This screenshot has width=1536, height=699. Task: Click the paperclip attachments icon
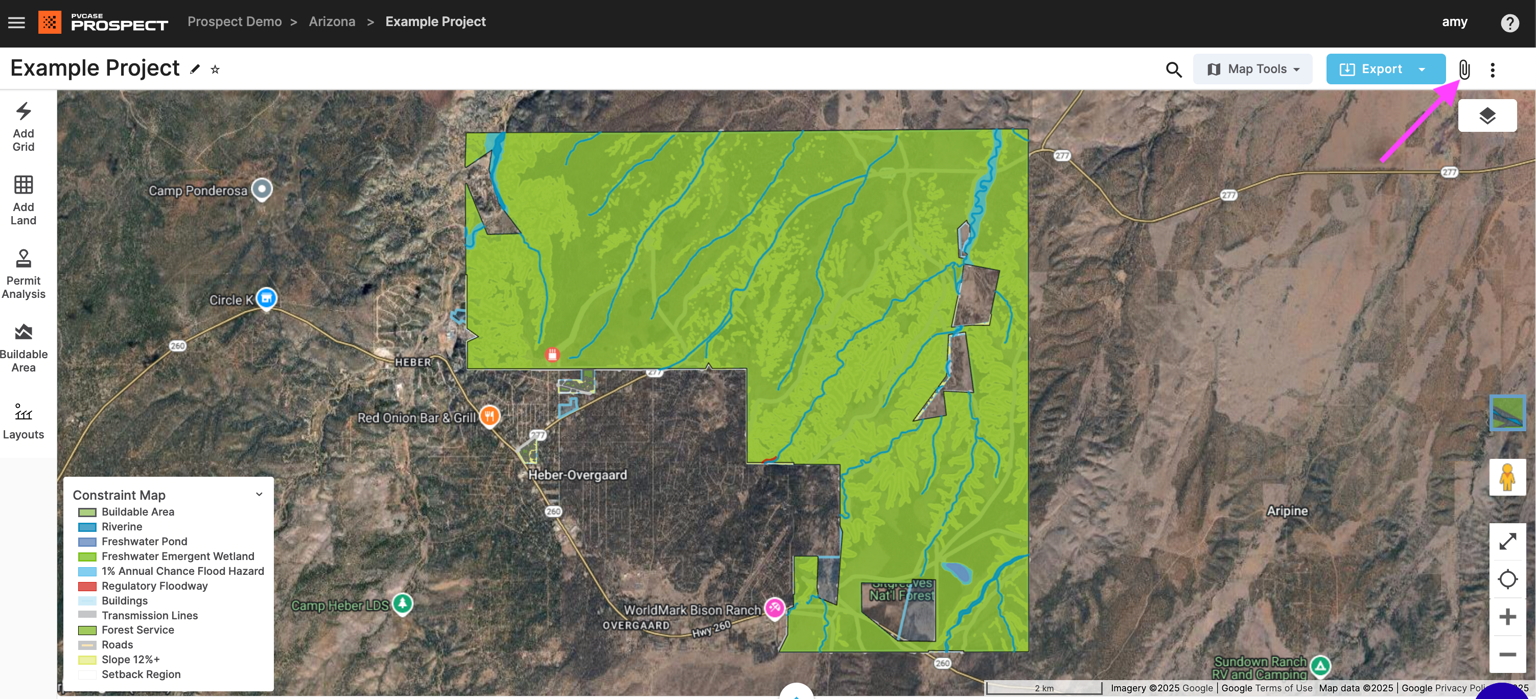coord(1463,69)
